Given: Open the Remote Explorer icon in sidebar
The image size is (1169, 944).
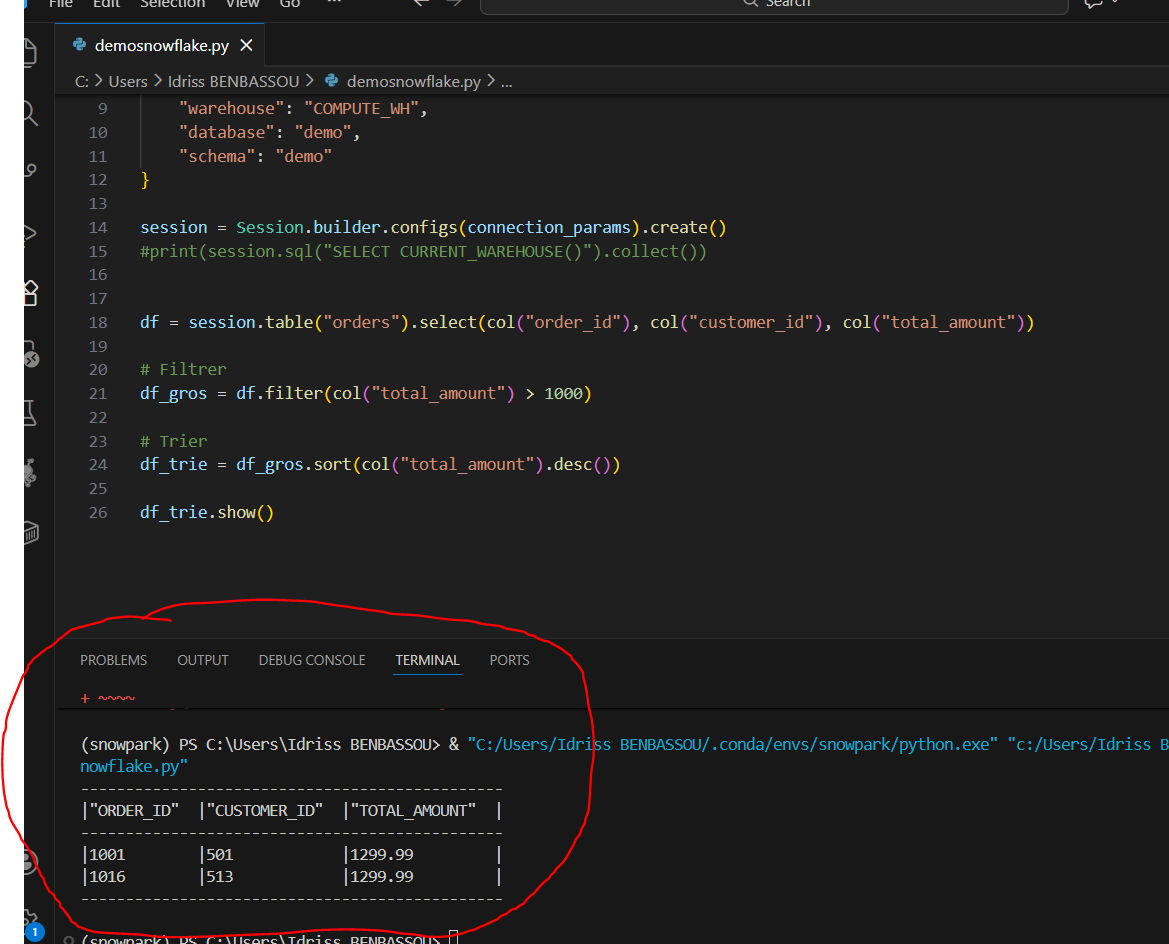Looking at the screenshot, I should point(30,352).
